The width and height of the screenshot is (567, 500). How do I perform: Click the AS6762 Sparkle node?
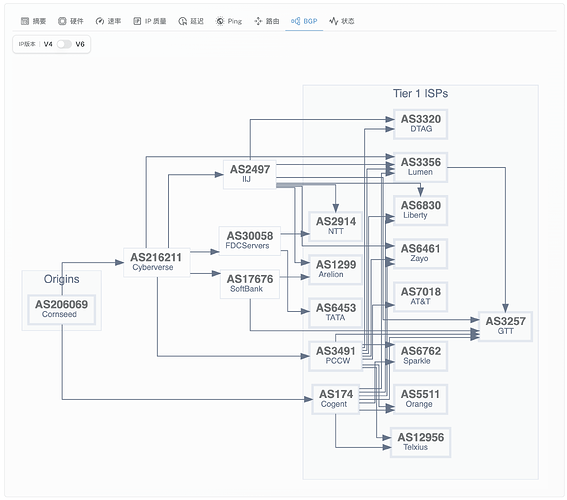coord(421,356)
